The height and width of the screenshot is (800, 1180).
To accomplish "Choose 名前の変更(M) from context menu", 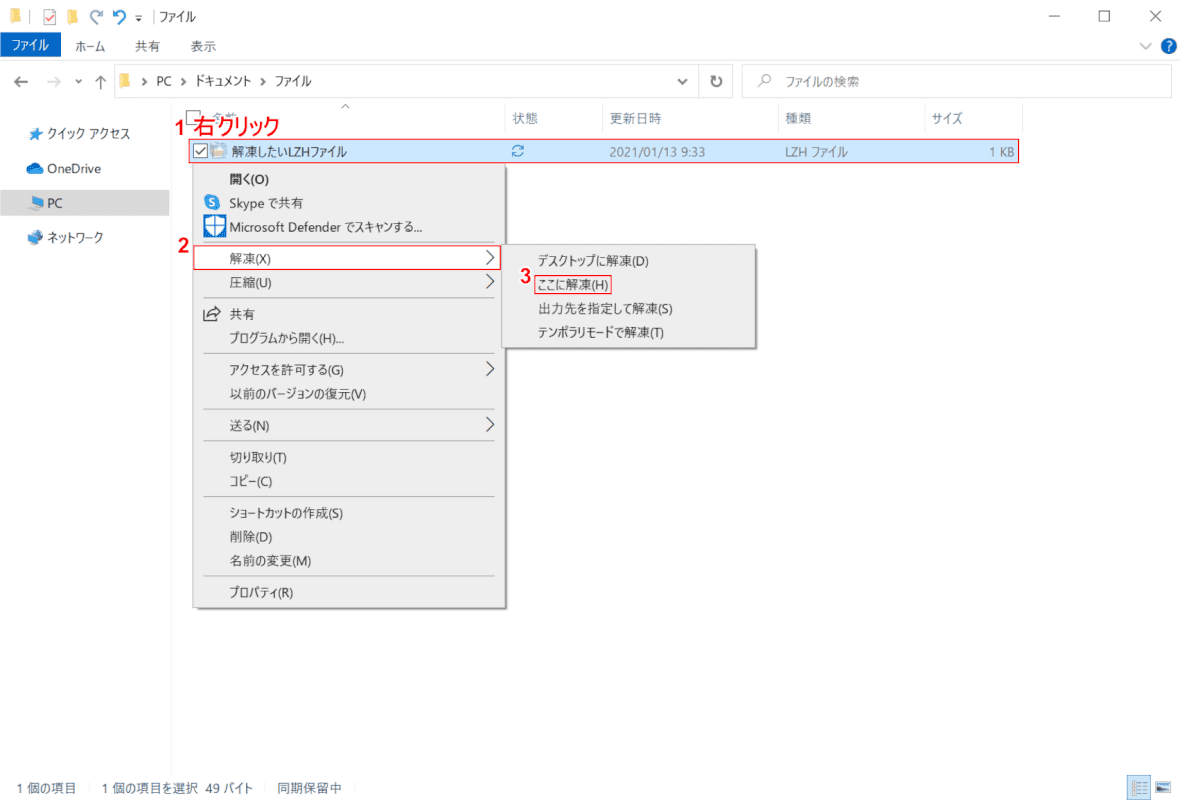I will coord(349,561).
